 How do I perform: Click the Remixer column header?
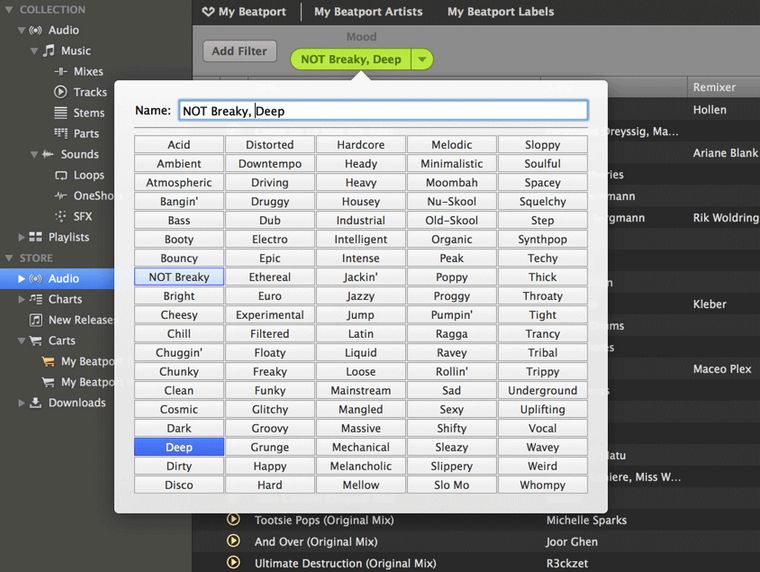pos(723,87)
